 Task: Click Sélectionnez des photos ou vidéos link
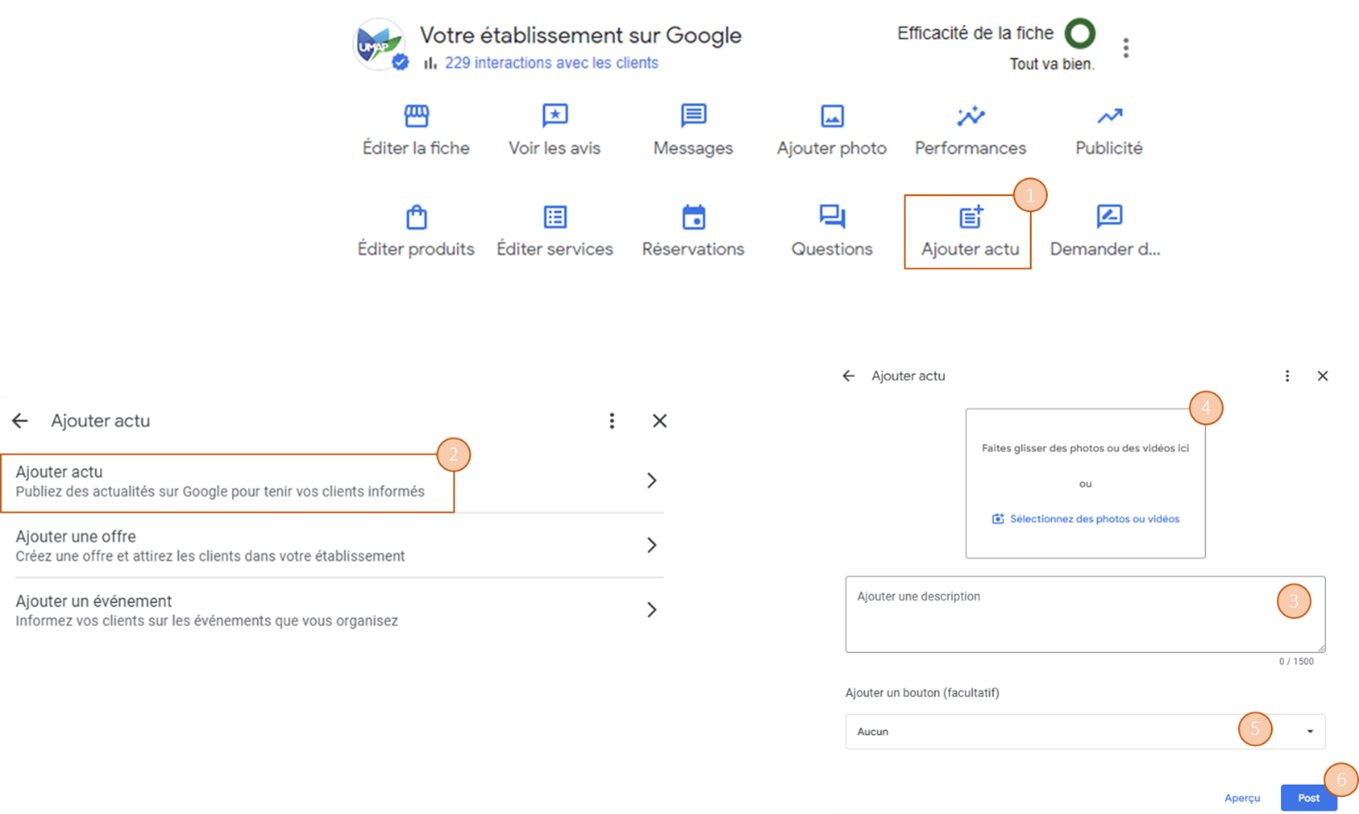click(x=1094, y=519)
